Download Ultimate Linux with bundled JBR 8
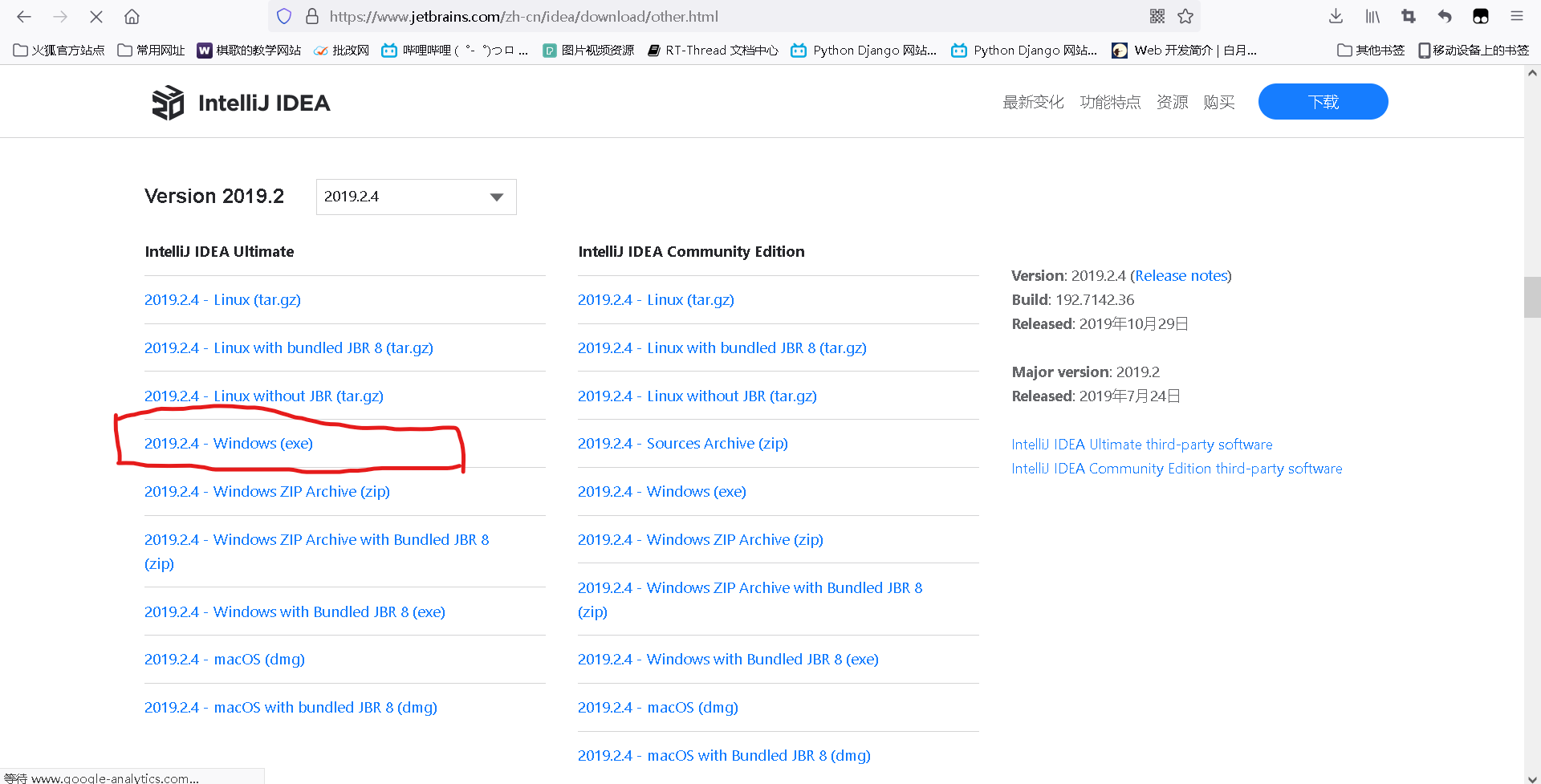 289,347
